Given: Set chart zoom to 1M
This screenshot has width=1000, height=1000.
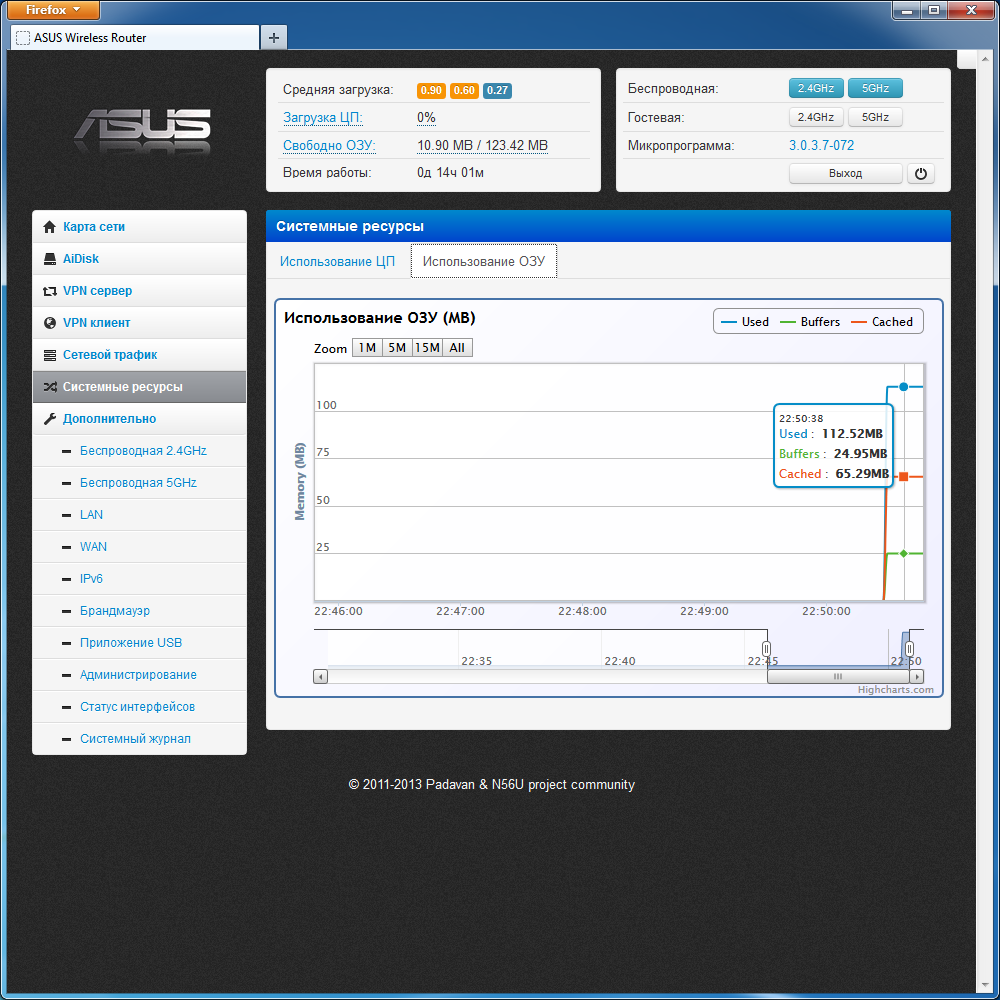Looking at the screenshot, I should pyautogui.click(x=367, y=348).
